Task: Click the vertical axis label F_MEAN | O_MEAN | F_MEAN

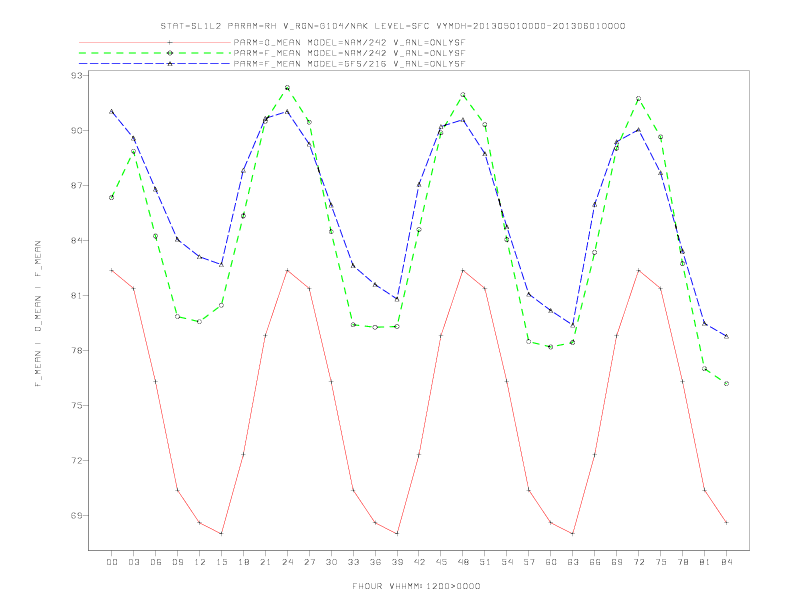Action: pyautogui.click(x=38, y=314)
